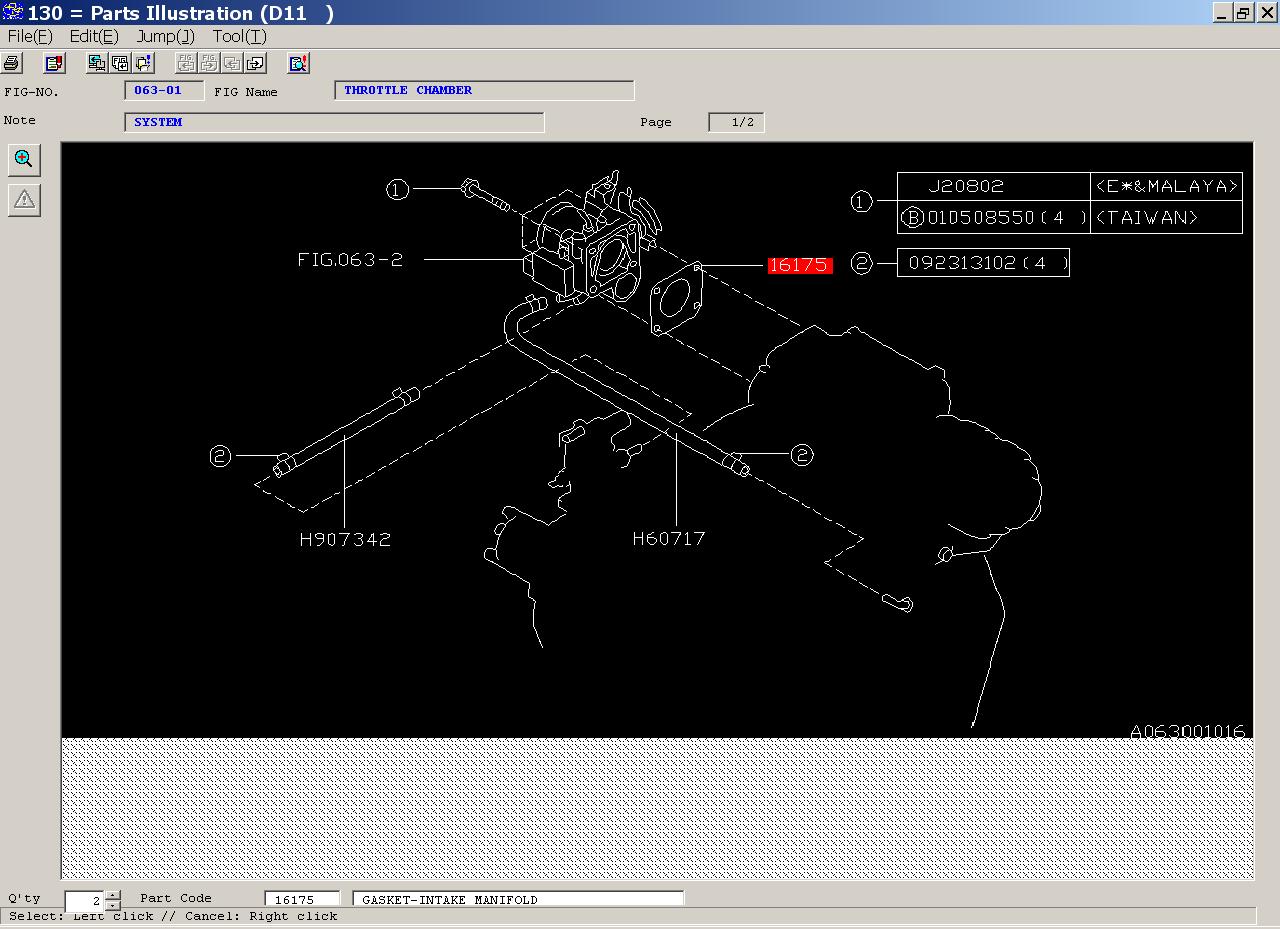The image size is (1280, 929).
Task: Click the zoom magnifier button beside illustration
Action: (x=24, y=159)
